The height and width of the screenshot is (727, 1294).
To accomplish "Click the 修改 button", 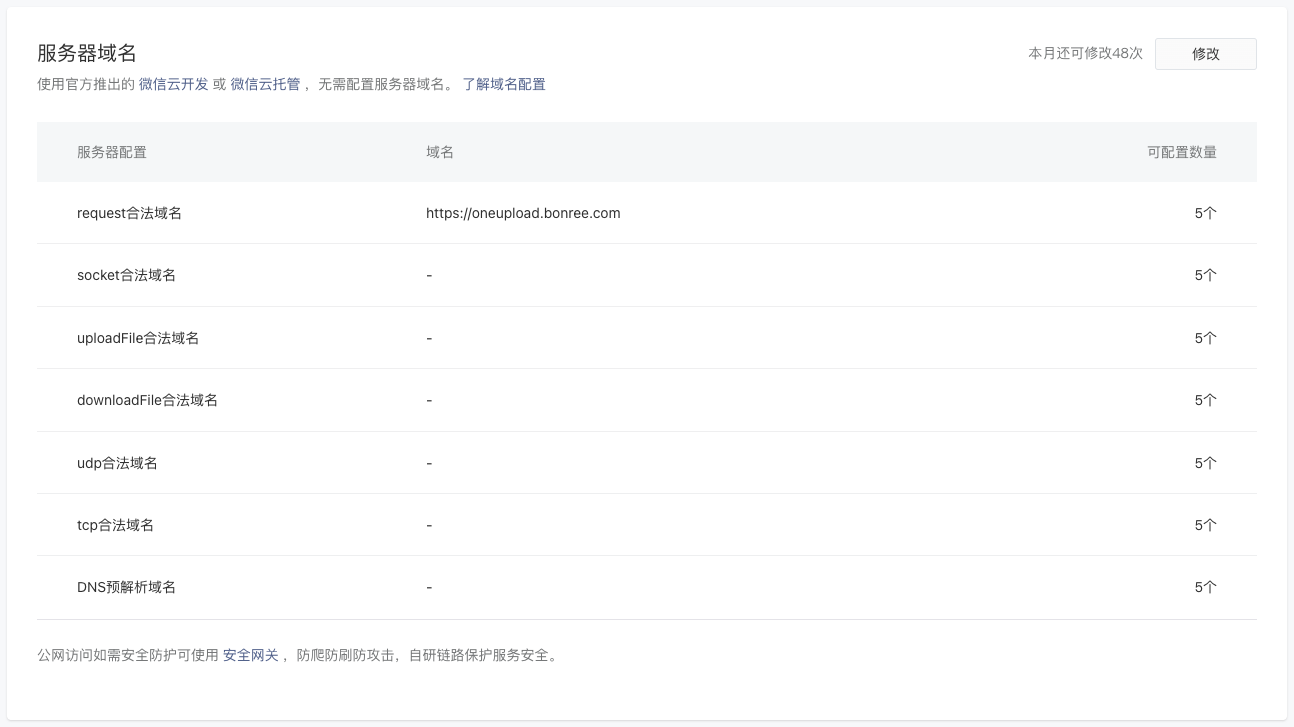I will (1205, 54).
